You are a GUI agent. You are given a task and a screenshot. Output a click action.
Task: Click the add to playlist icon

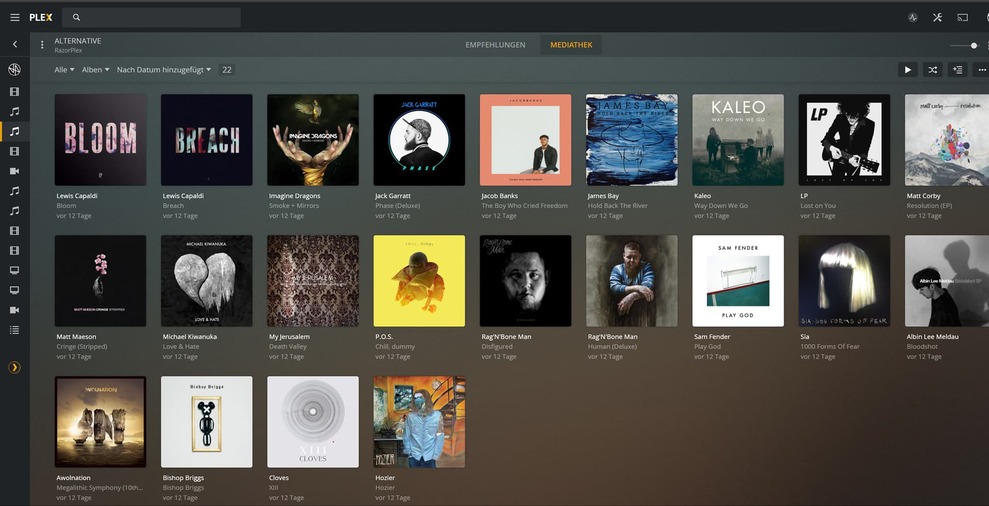(957, 70)
